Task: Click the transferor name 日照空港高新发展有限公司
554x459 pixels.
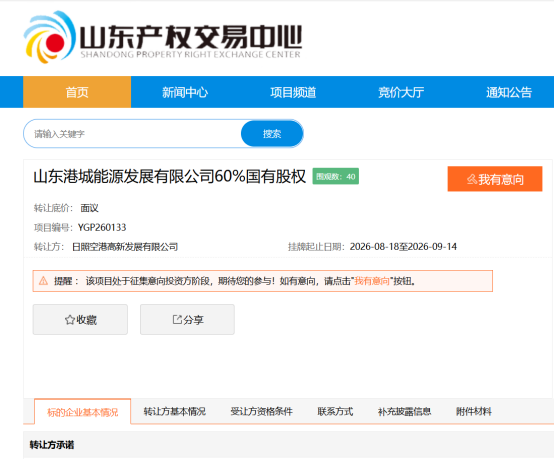Action: [x=125, y=247]
